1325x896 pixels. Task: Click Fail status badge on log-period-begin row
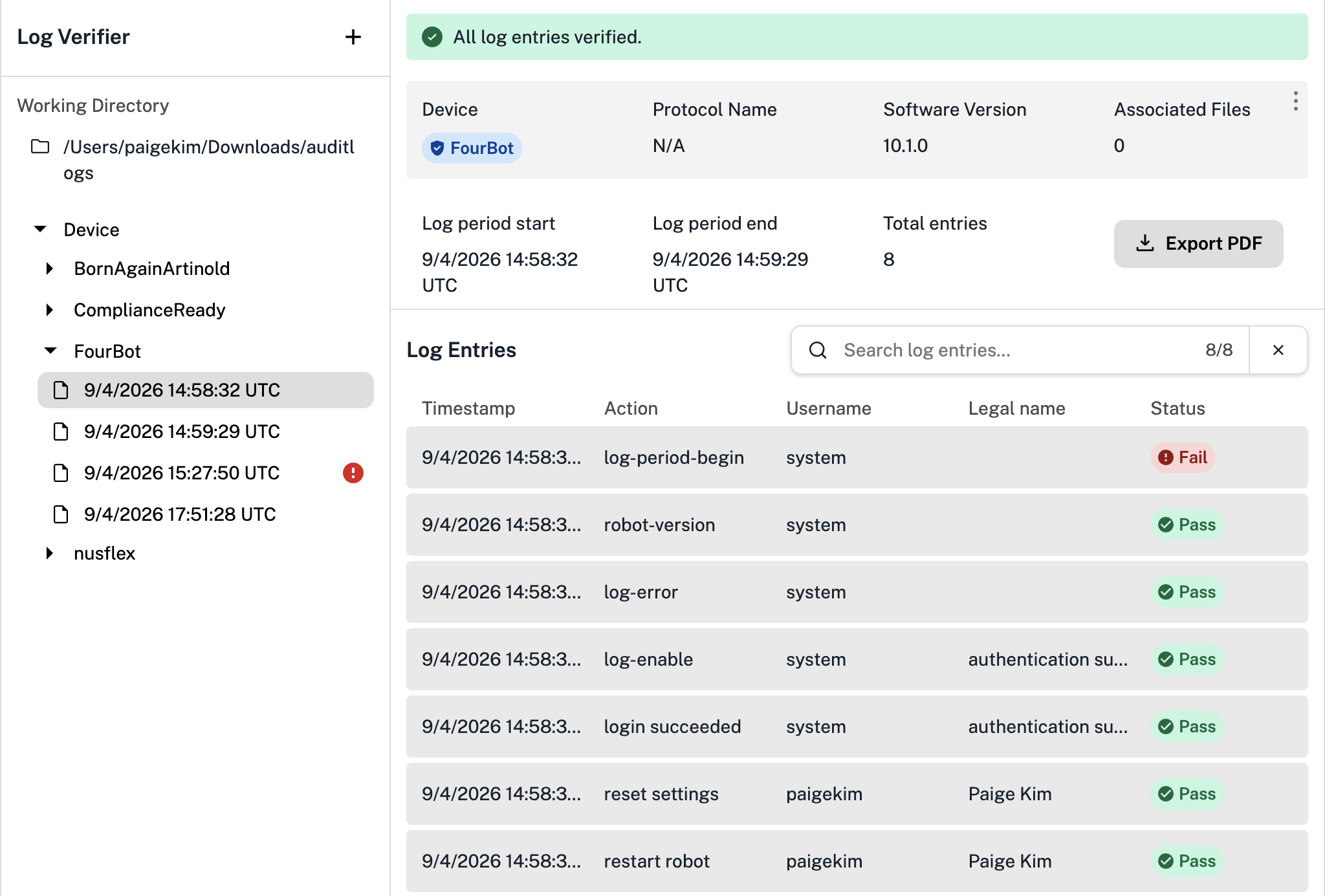tap(1183, 457)
